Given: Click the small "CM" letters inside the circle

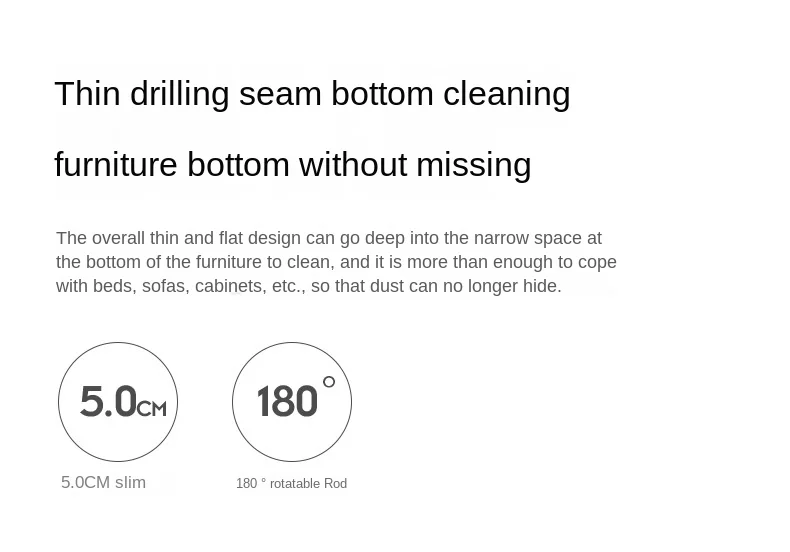Looking at the screenshot, I should [151, 408].
